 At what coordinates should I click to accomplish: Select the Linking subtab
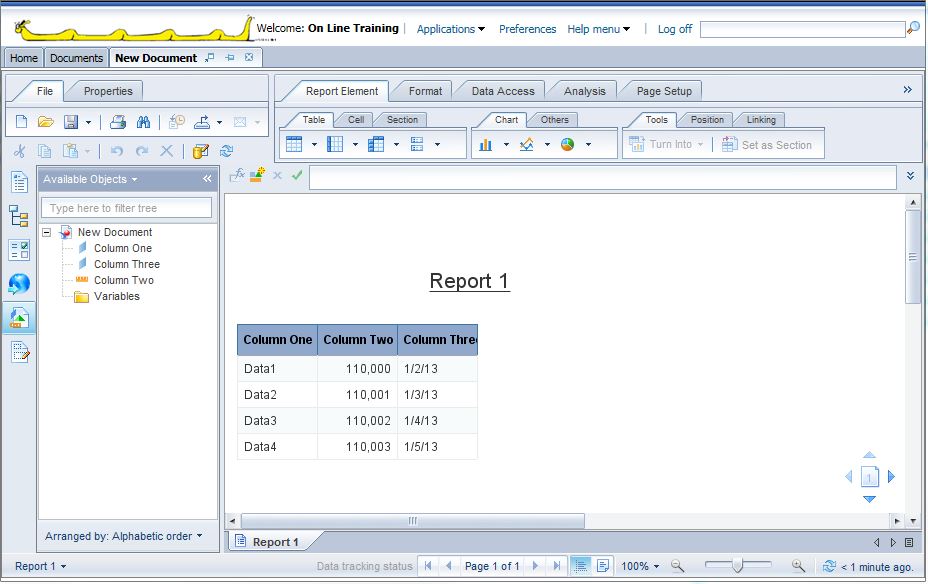tap(761, 120)
